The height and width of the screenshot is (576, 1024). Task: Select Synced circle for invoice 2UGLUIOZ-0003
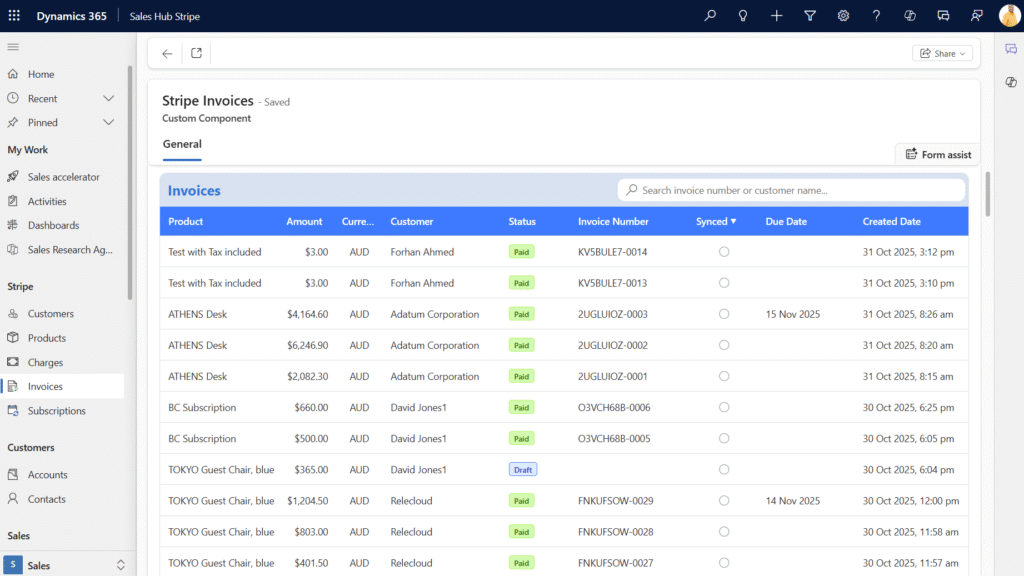point(724,314)
